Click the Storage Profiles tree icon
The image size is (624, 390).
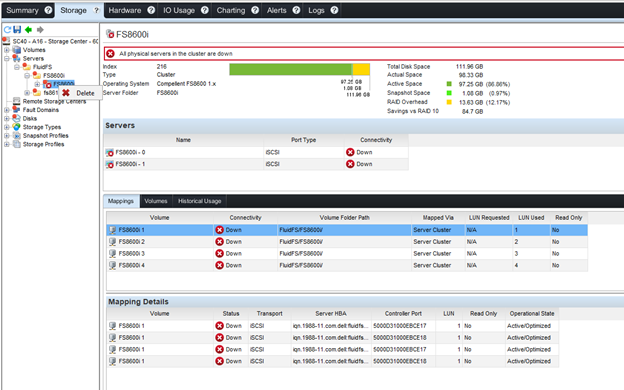pyautogui.click(x=16, y=144)
